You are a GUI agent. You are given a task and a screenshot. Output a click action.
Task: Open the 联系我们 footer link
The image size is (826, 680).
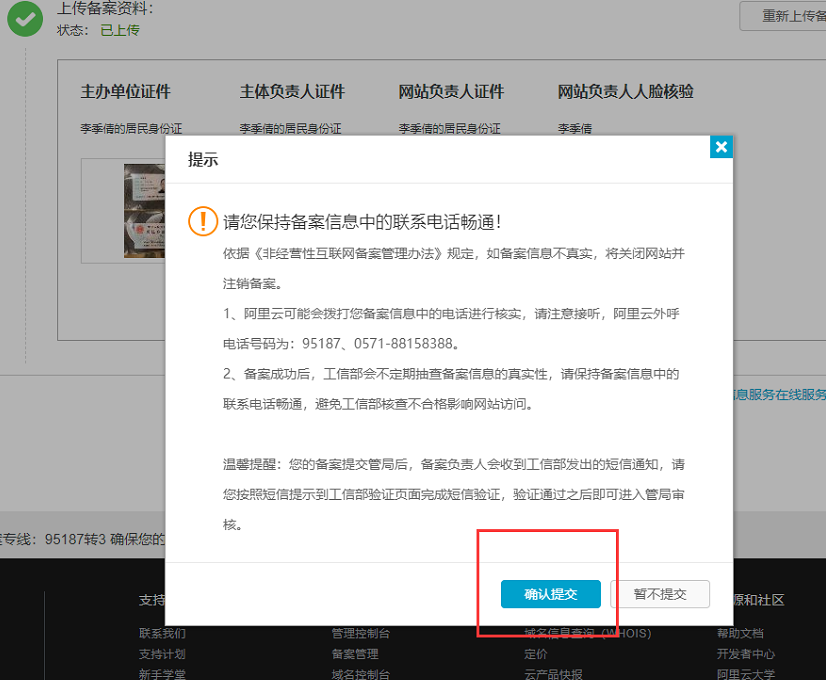(x=162, y=633)
